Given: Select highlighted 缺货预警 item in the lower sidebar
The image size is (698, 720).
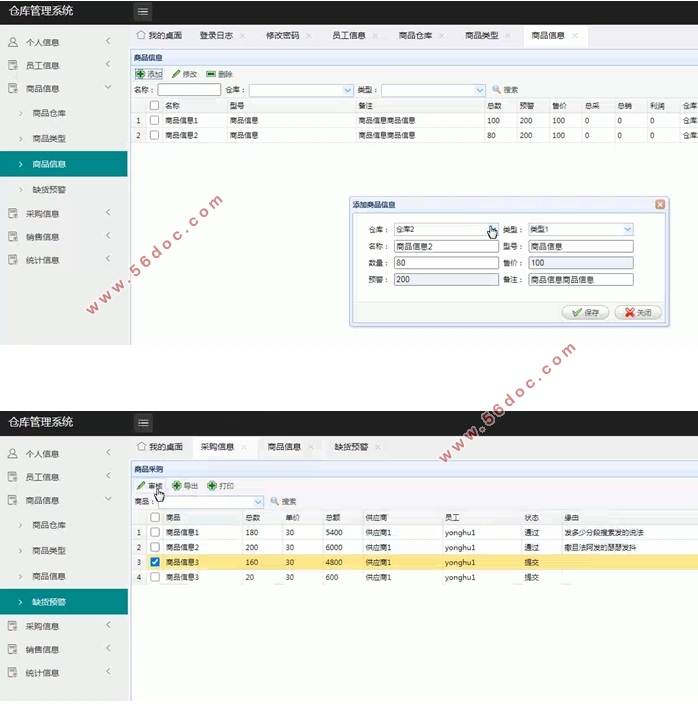Looking at the screenshot, I should [64, 602].
